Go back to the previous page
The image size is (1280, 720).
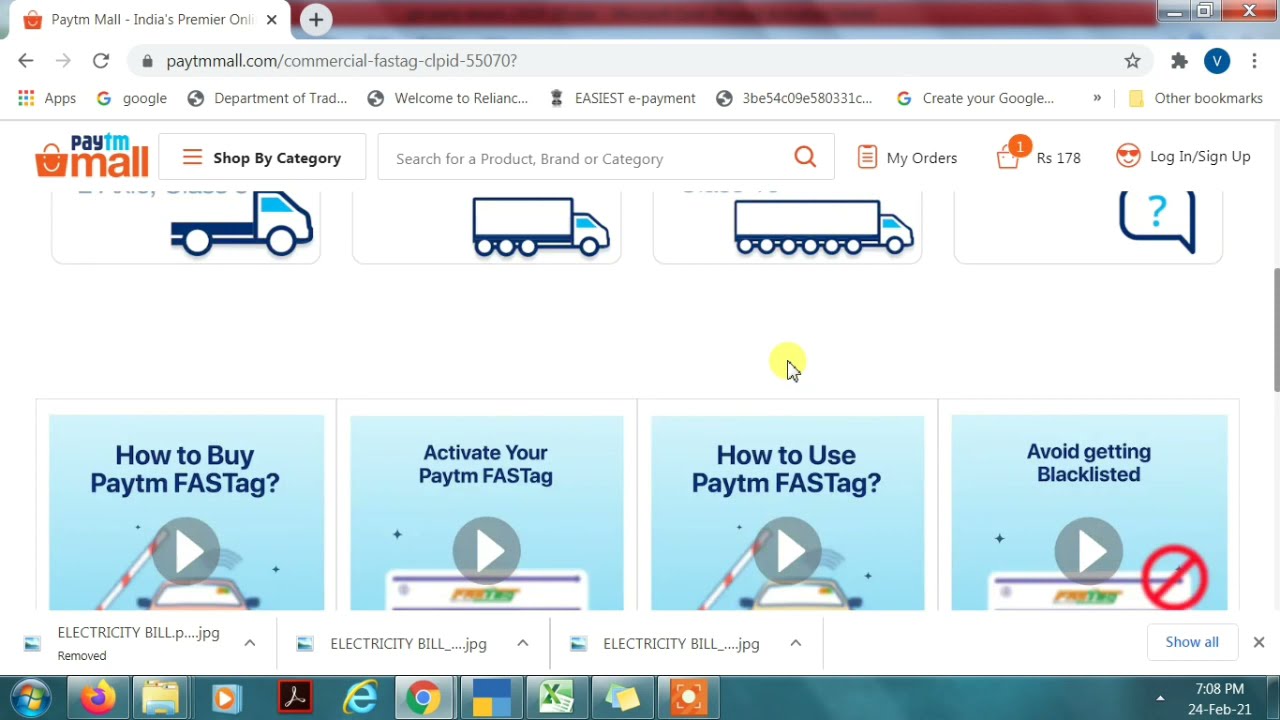tap(26, 61)
